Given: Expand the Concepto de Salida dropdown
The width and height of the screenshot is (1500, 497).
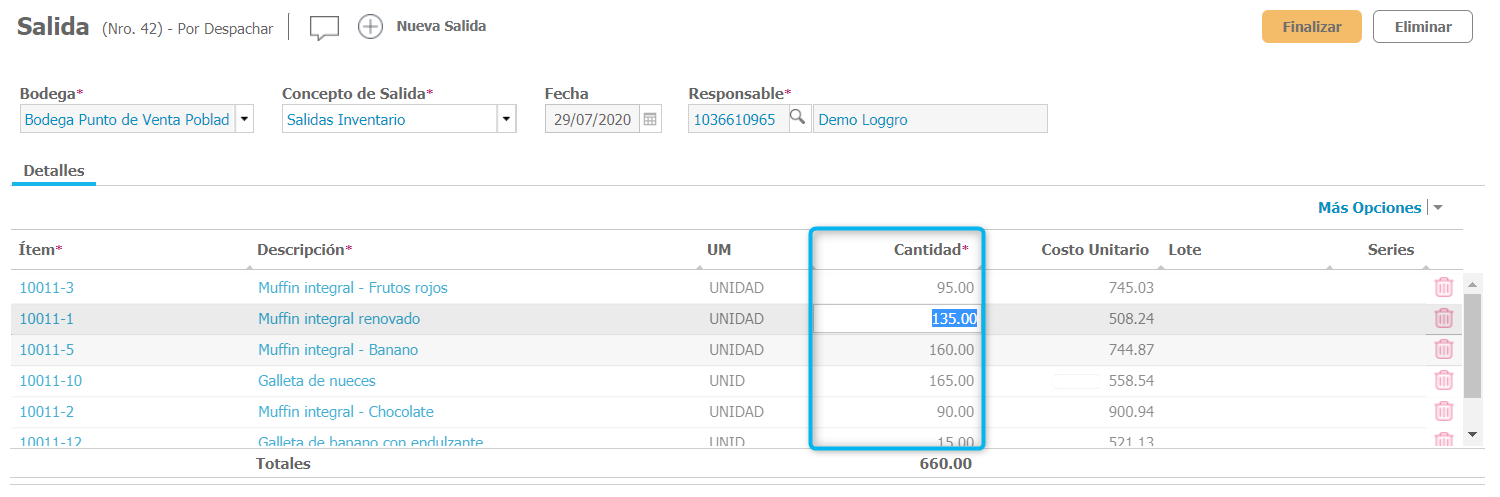Looking at the screenshot, I should pos(507,120).
